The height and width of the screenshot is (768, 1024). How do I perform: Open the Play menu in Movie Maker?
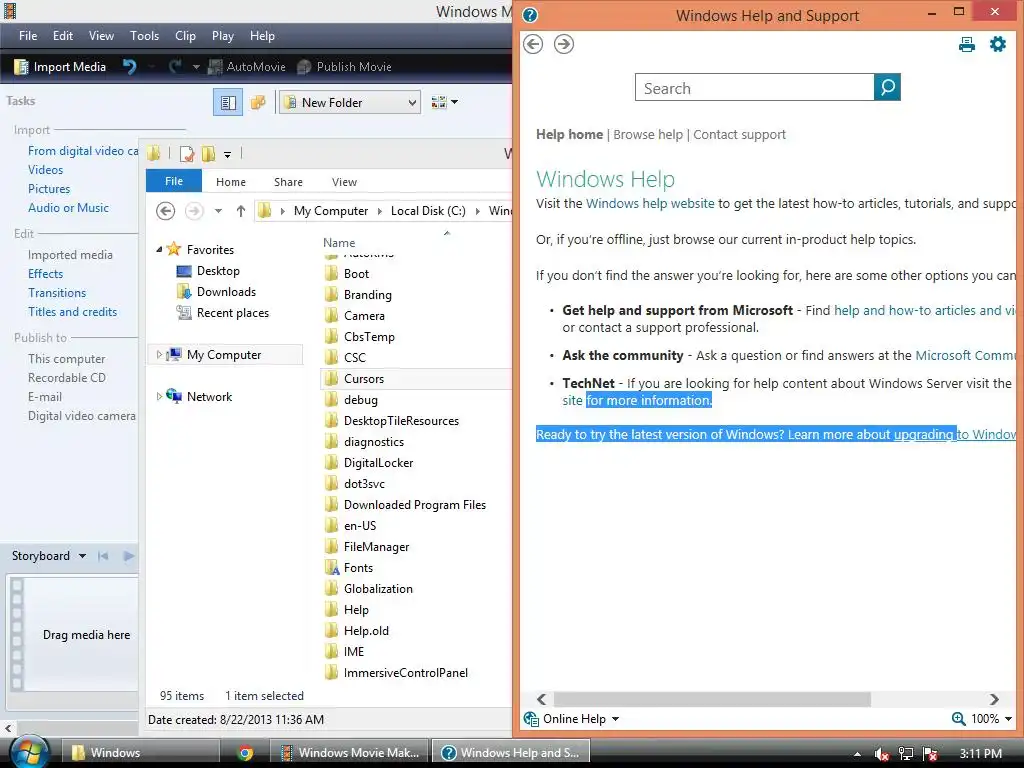tap(223, 36)
